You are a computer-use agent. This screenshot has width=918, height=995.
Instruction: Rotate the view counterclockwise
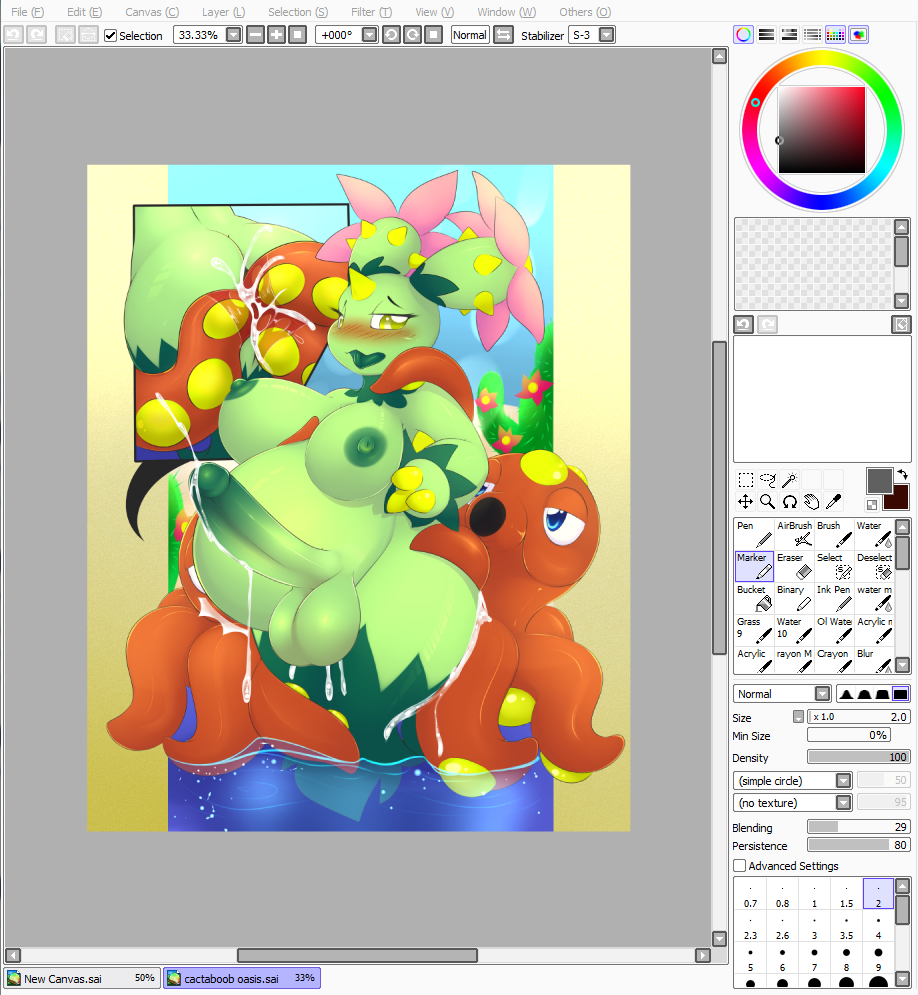pyautogui.click(x=391, y=35)
